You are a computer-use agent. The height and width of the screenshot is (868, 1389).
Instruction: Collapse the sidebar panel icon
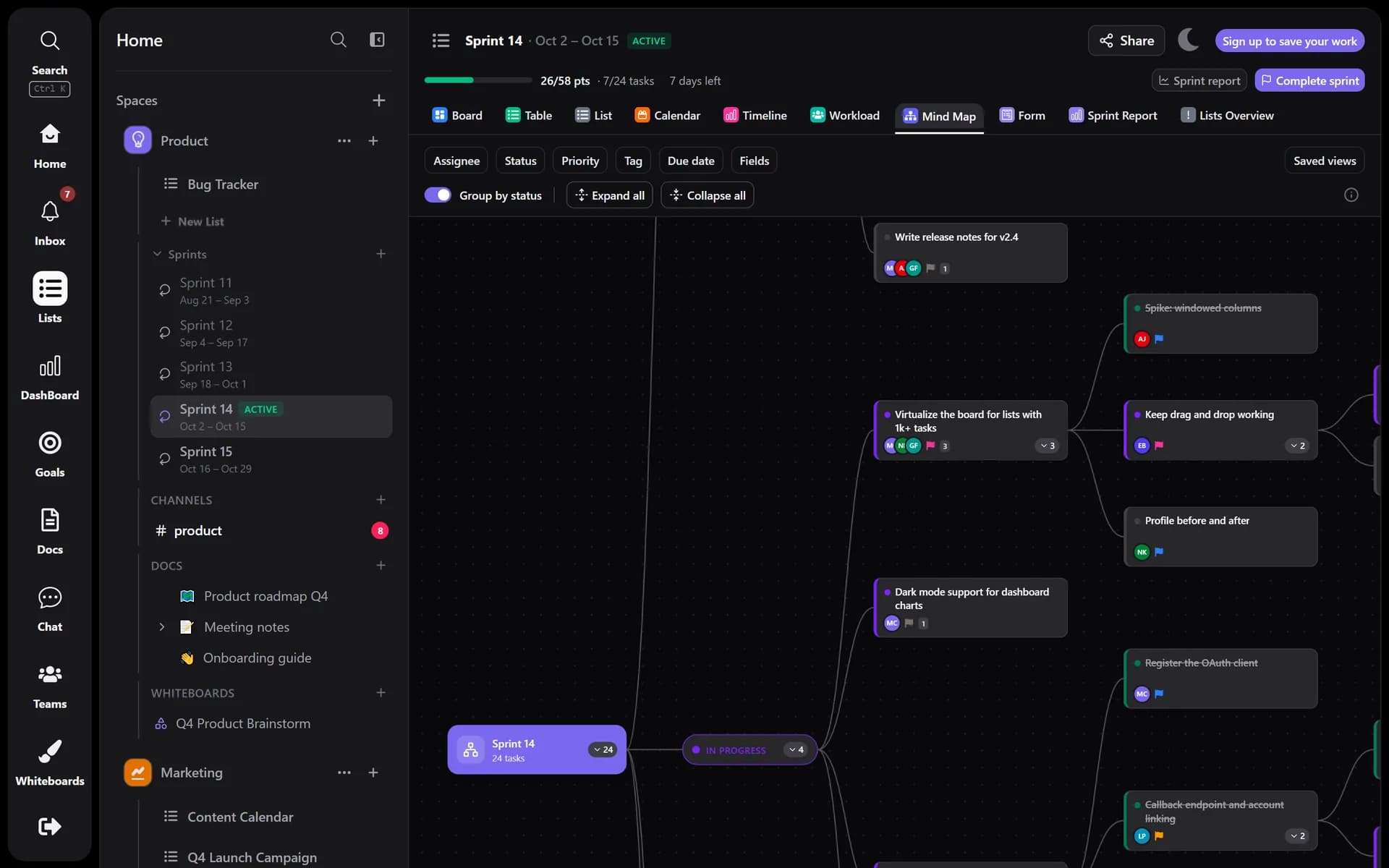coord(377,40)
